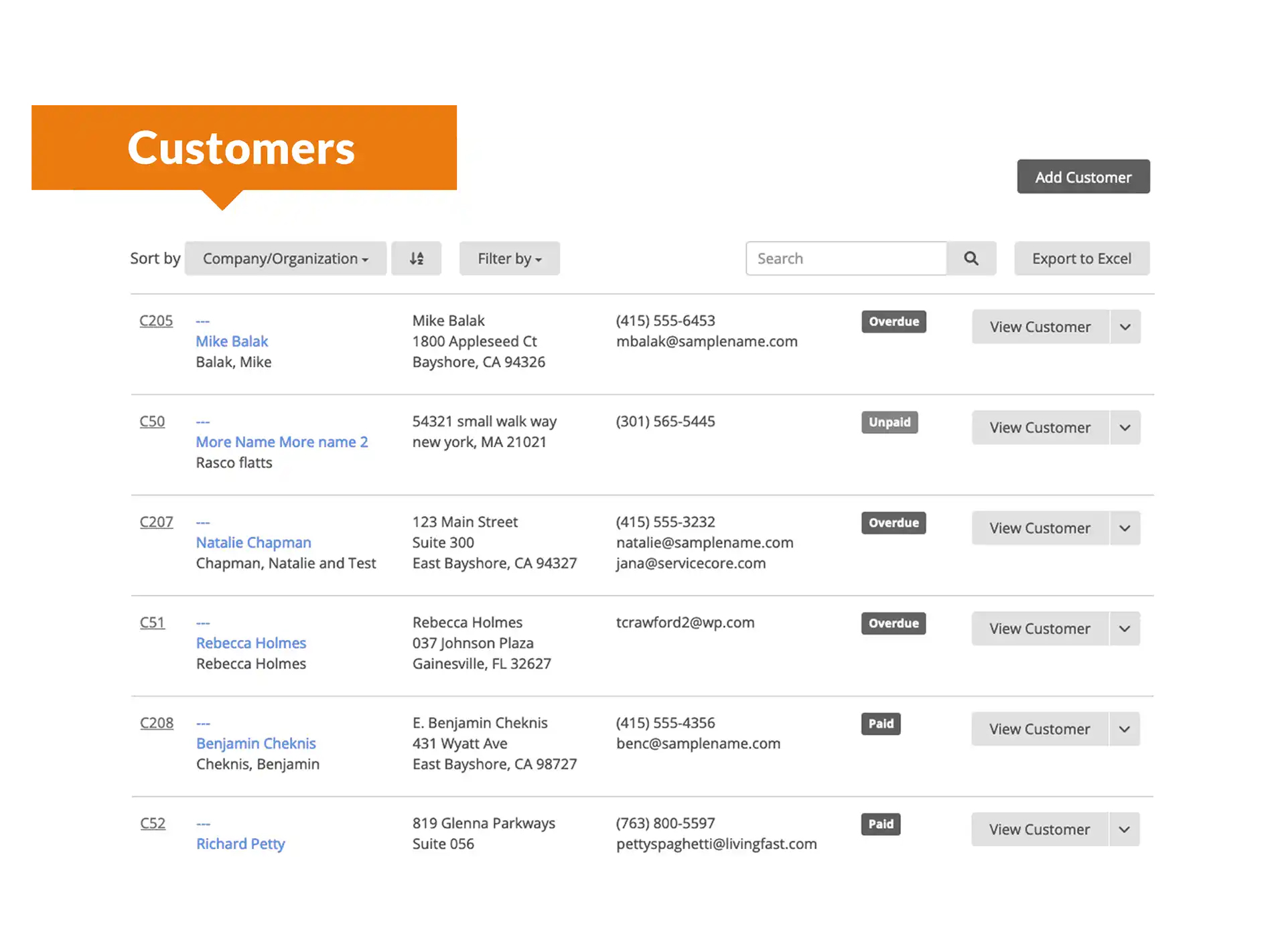The width and height of the screenshot is (1286, 952).
Task: Expand the View Customer chevron for Richard Petty
Action: tap(1125, 829)
